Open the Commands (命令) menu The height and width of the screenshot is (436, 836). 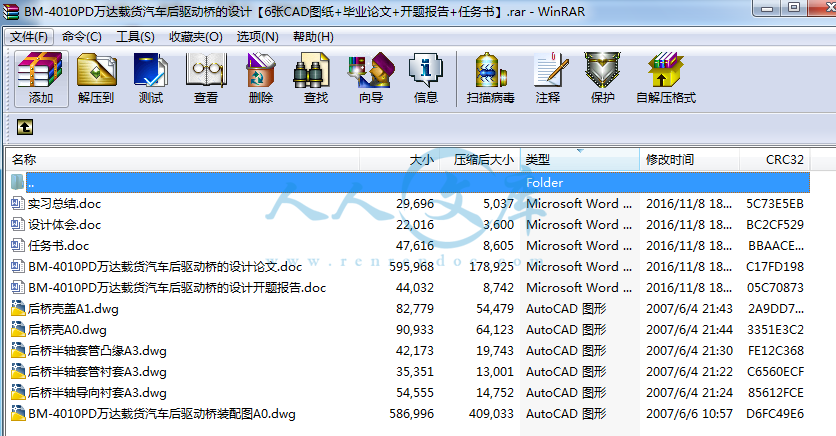(82, 37)
